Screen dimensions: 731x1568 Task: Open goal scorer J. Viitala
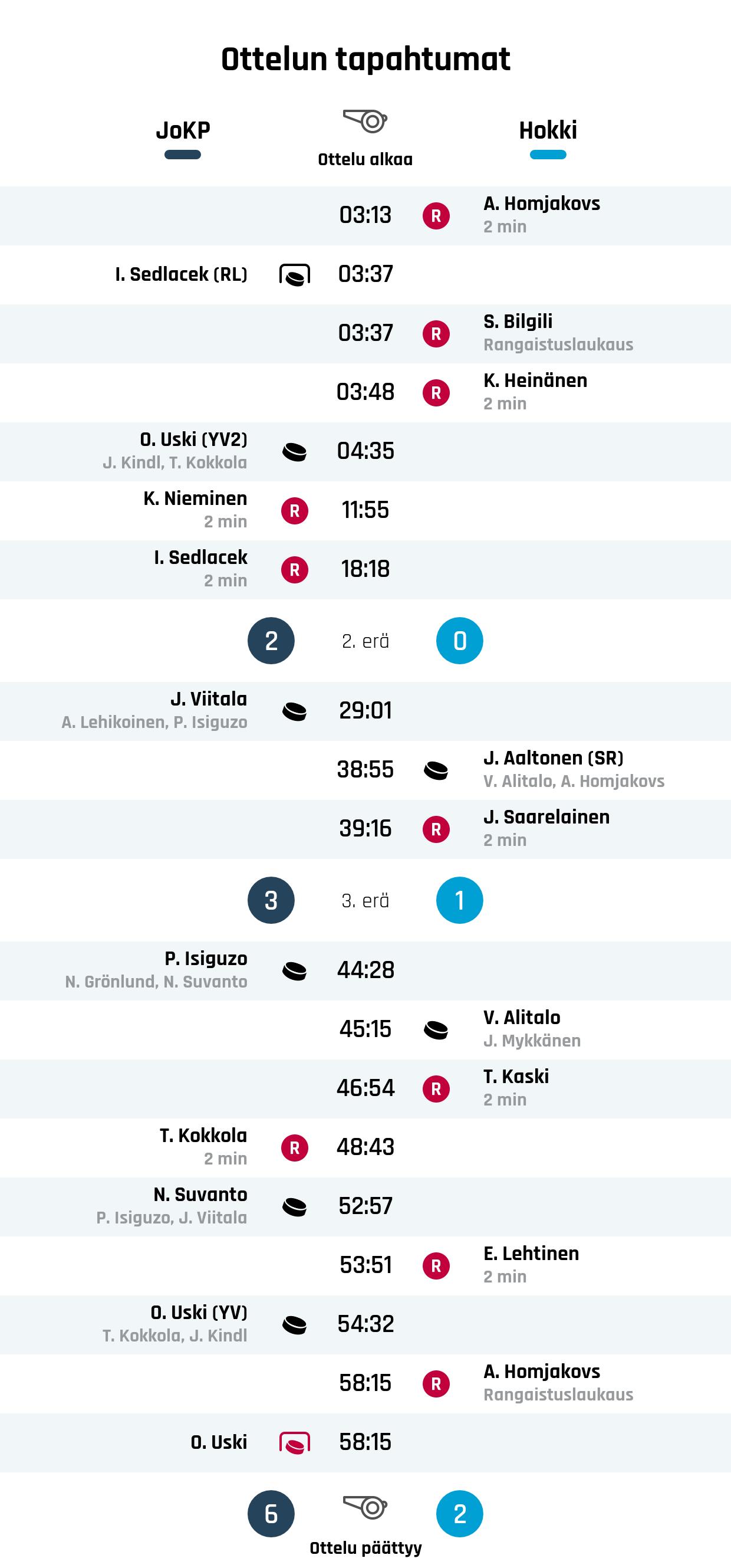tap(209, 699)
